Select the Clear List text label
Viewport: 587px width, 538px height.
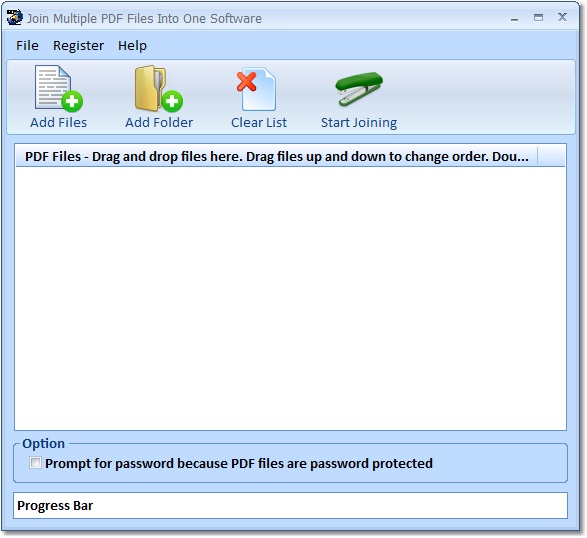(x=259, y=122)
